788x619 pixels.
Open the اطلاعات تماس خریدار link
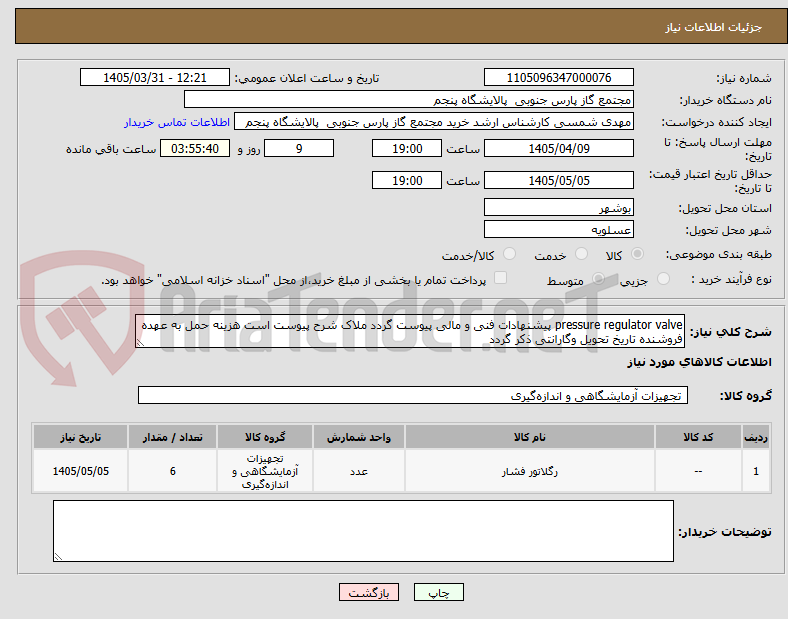pos(177,122)
